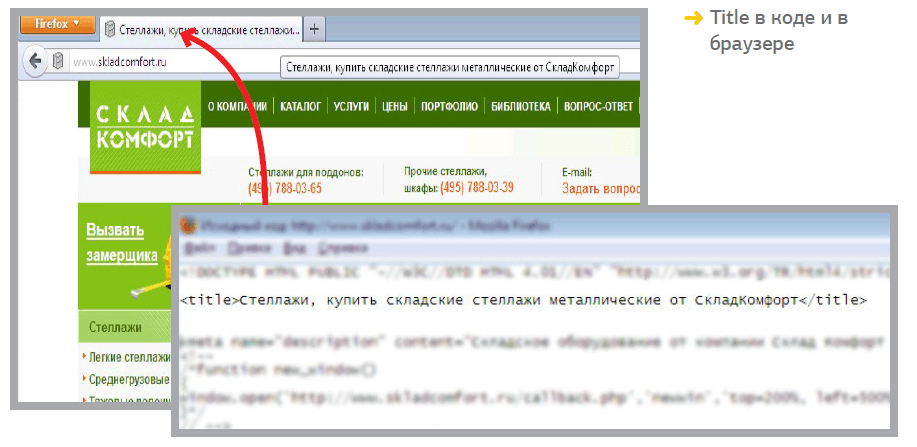The height and width of the screenshot is (447, 917).
Task: Open the БИБЛИОТЕКА menu item
Action: (x=520, y=106)
